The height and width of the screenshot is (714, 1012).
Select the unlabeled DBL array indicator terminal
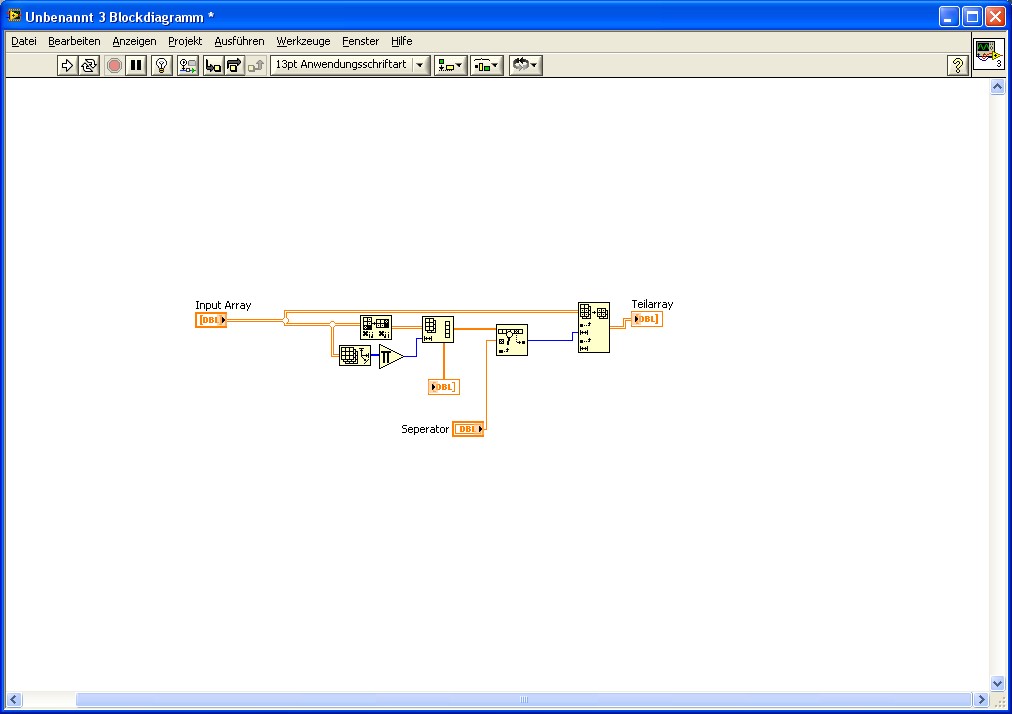pyautogui.click(x=443, y=387)
